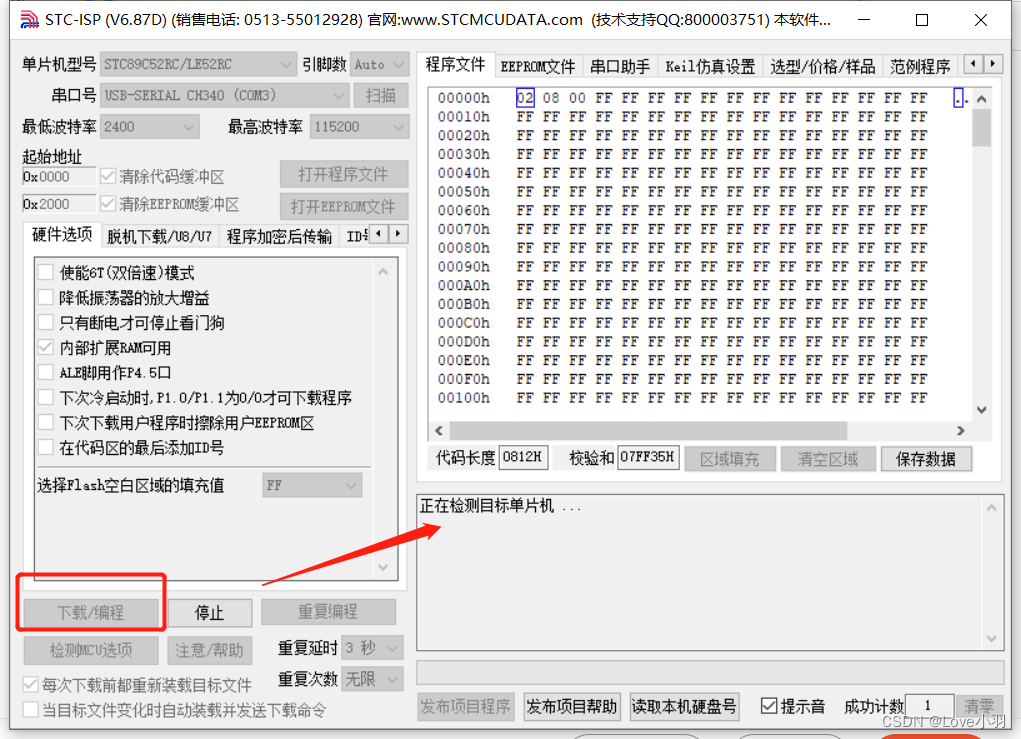Click start address 0x2000 field
The height and width of the screenshot is (739, 1021).
point(59,204)
